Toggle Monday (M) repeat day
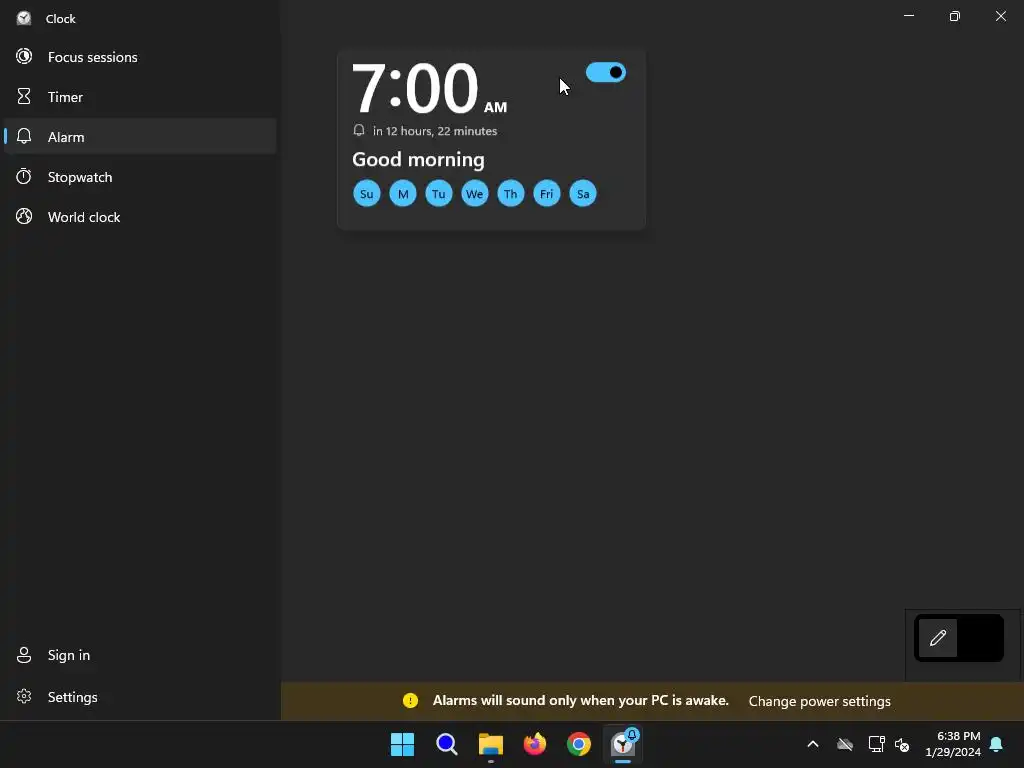 pyautogui.click(x=403, y=193)
